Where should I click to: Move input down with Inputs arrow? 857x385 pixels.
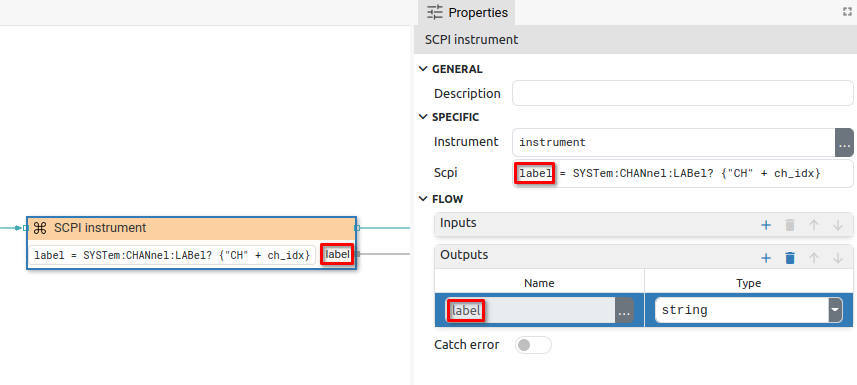pyautogui.click(x=837, y=225)
